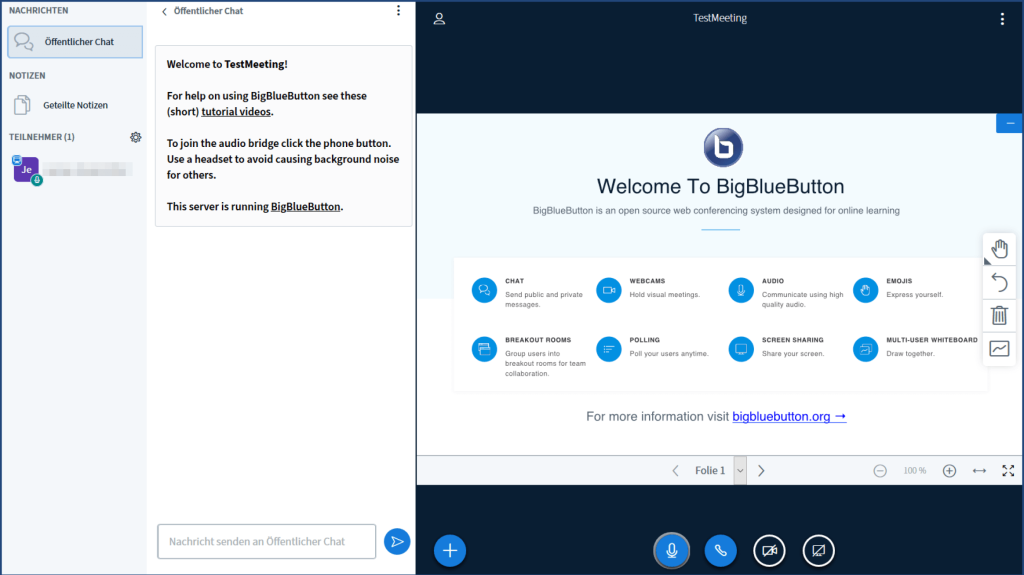This screenshot has height=575, width=1024.
Task: Toggle multi-user whiteboard mode
Action: point(999,349)
